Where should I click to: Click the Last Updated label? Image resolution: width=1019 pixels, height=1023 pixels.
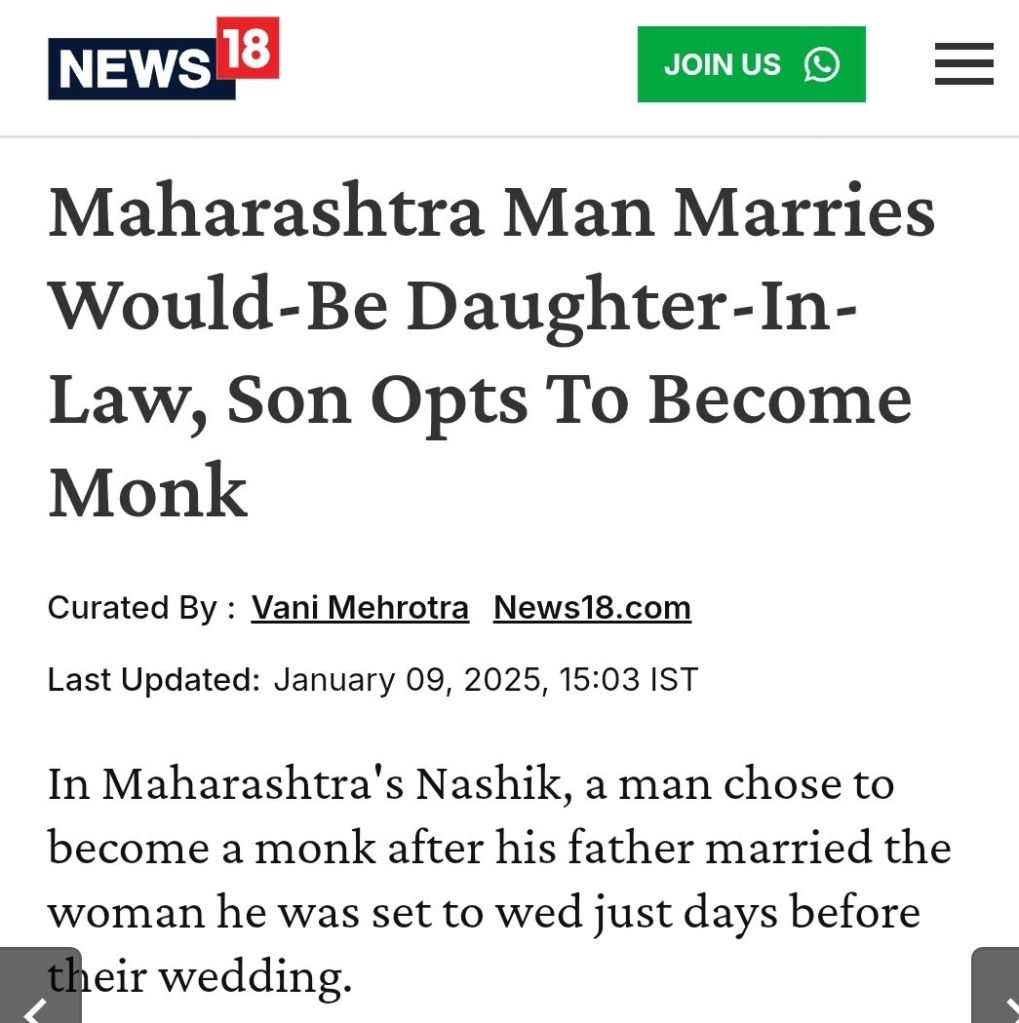pyautogui.click(x=153, y=680)
